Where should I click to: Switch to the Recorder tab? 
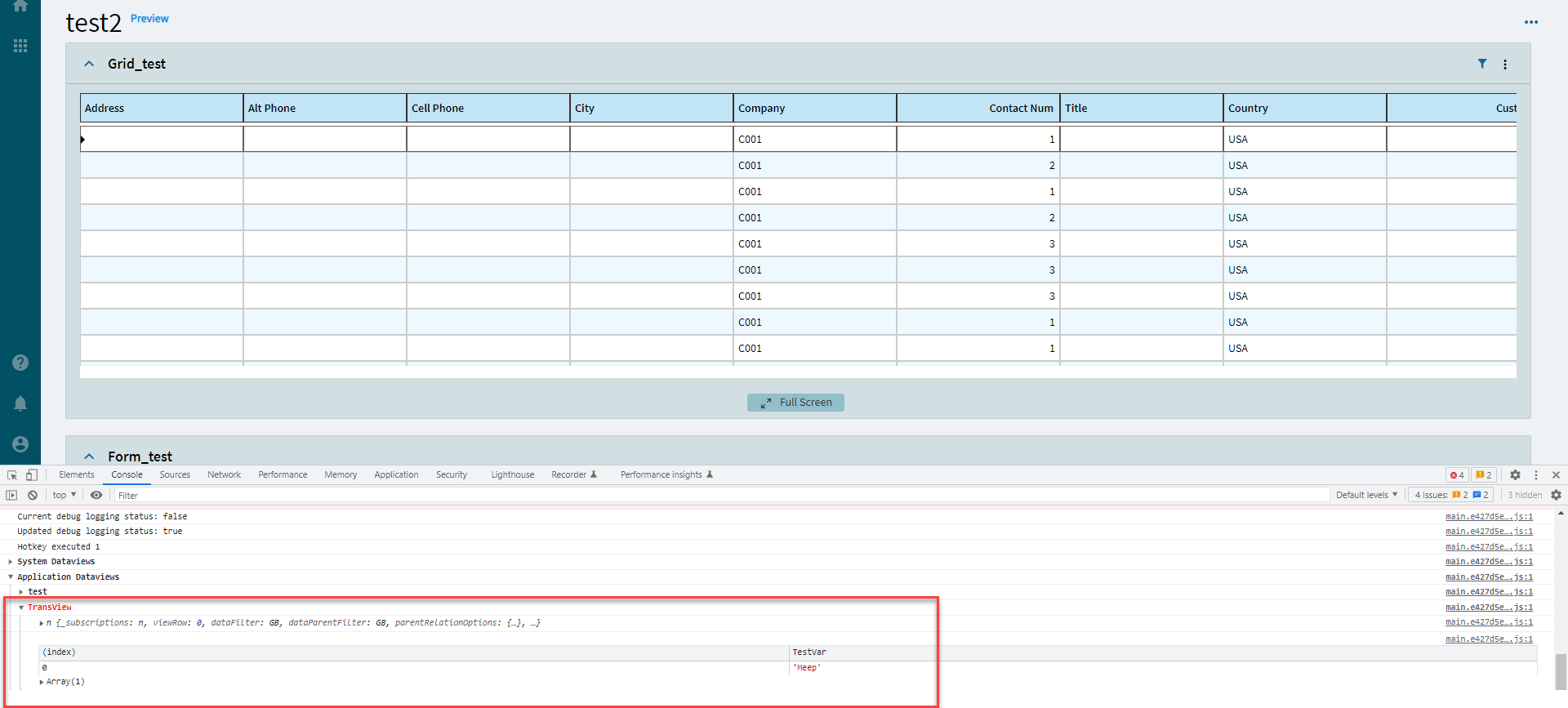click(x=574, y=474)
